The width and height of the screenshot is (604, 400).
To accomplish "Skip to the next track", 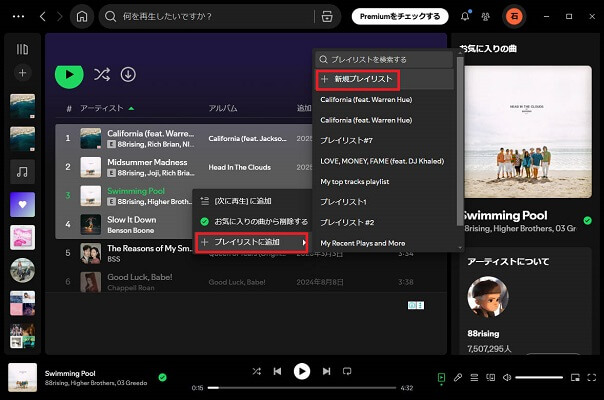I will (326, 371).
